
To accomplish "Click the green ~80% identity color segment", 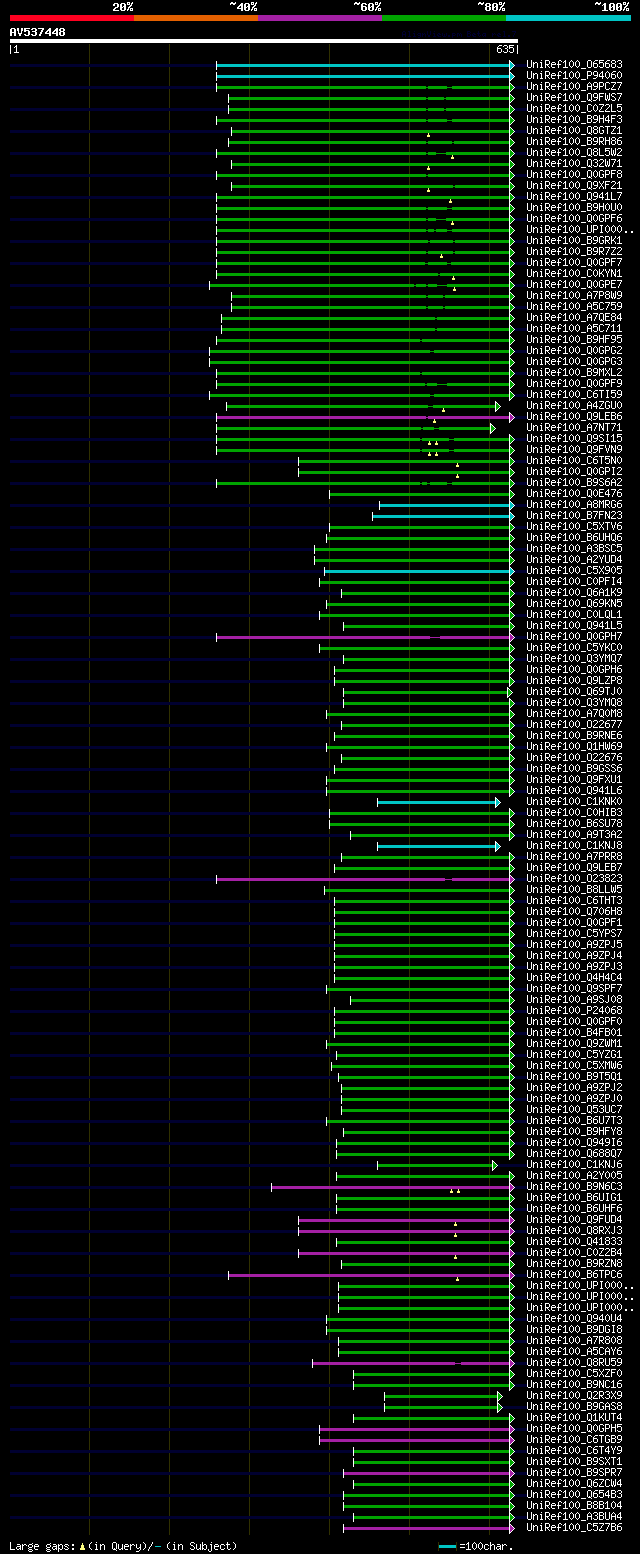I will pyautogui.click(x=444, y=17).
